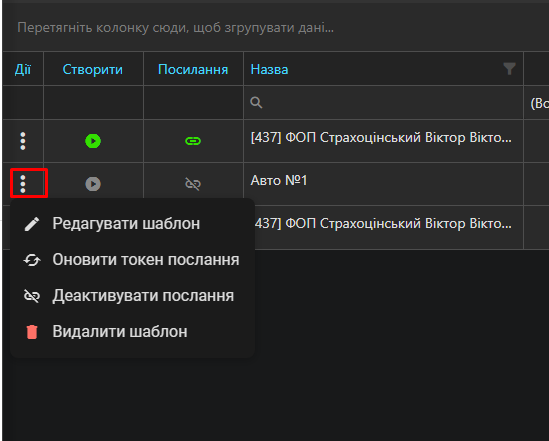This screenshot has height=441, width=549.
Task: Click the three-dot actions icon for Авто №1
Action: pos(23,184)
